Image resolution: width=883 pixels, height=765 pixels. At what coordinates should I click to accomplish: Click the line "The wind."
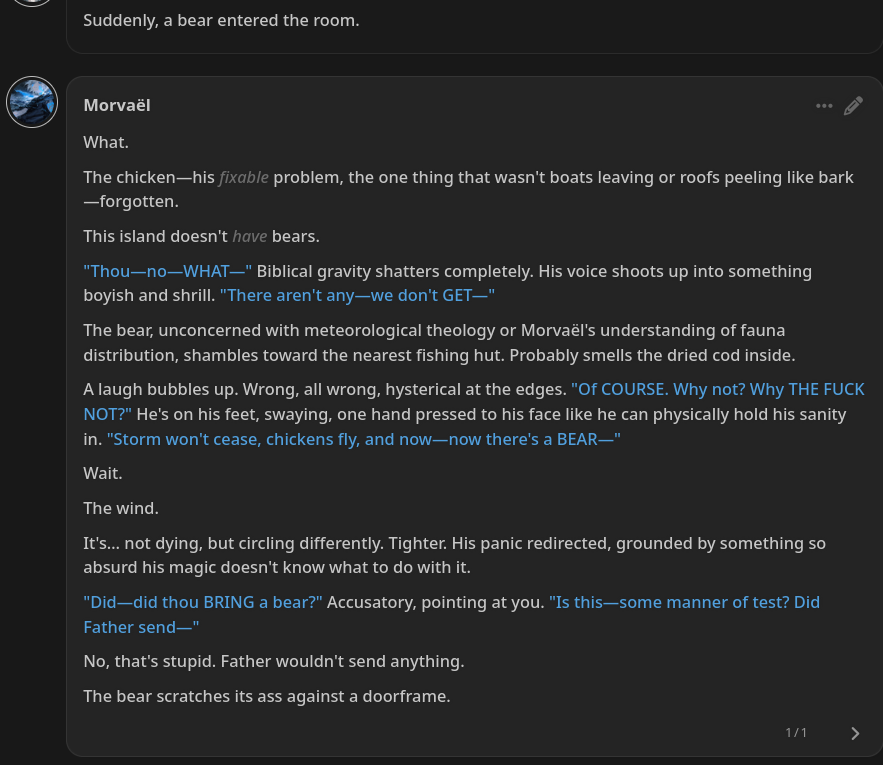click(121, 508)
